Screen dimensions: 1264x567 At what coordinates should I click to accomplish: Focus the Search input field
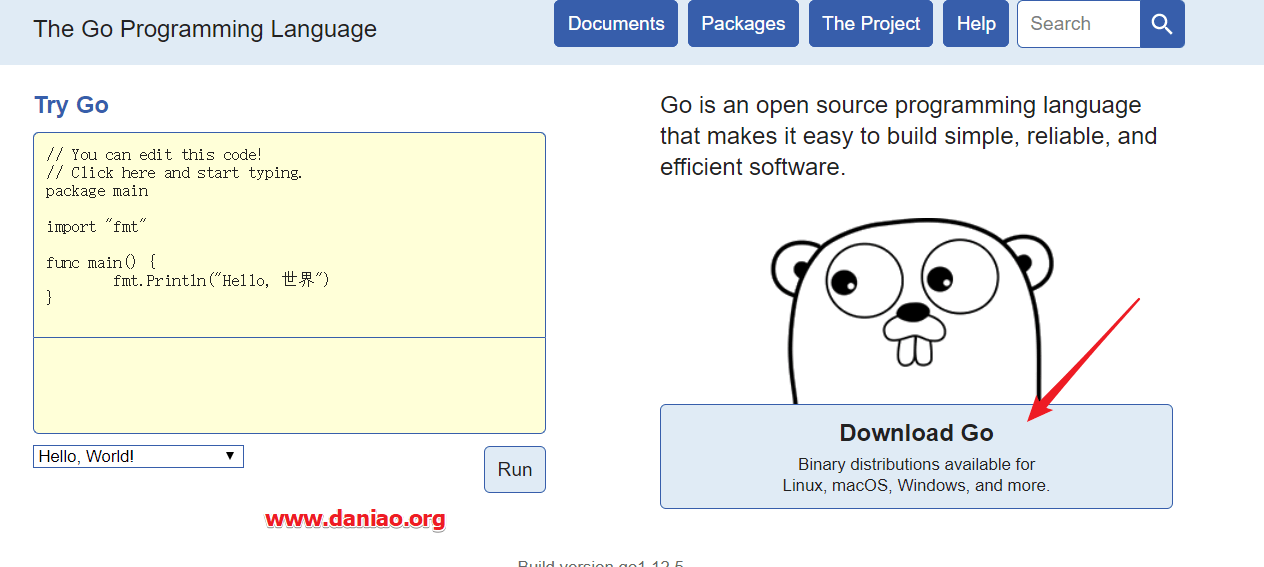[x=1078, y=24]
